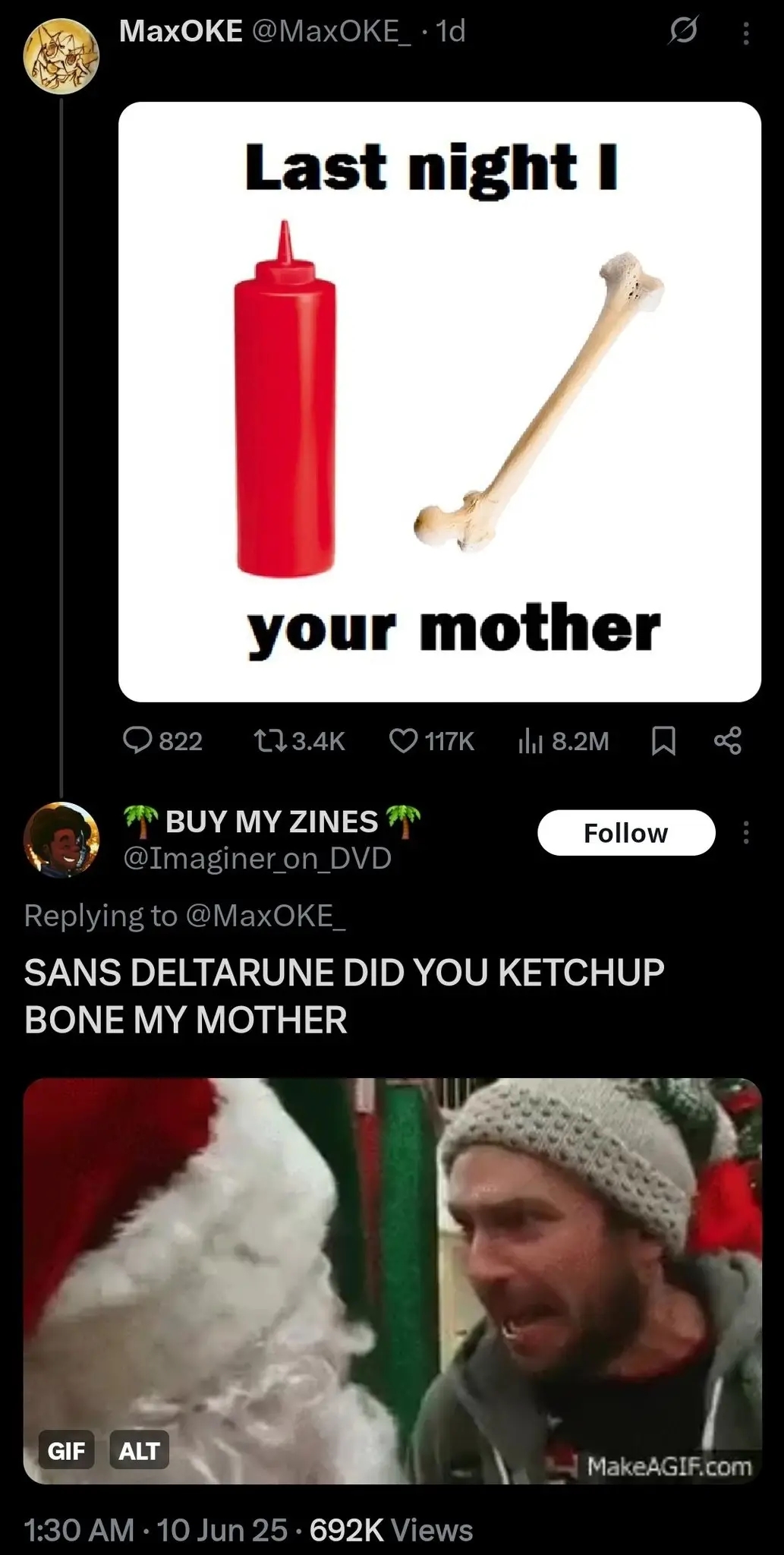Tap the GIF badge on the media
This screenshot has width=784, height=1555.
tap(67, 1450)
